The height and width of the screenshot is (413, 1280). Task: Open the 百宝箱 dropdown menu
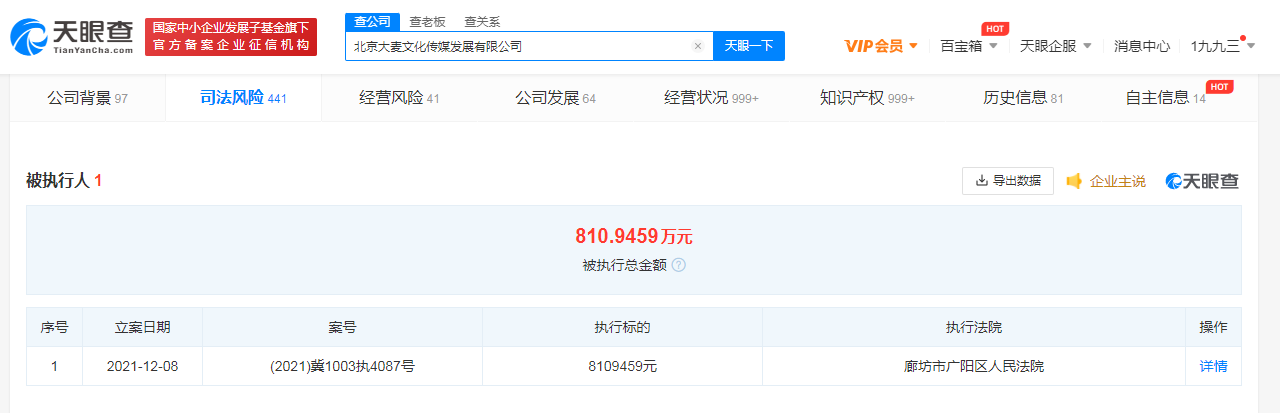coord(968,45)
